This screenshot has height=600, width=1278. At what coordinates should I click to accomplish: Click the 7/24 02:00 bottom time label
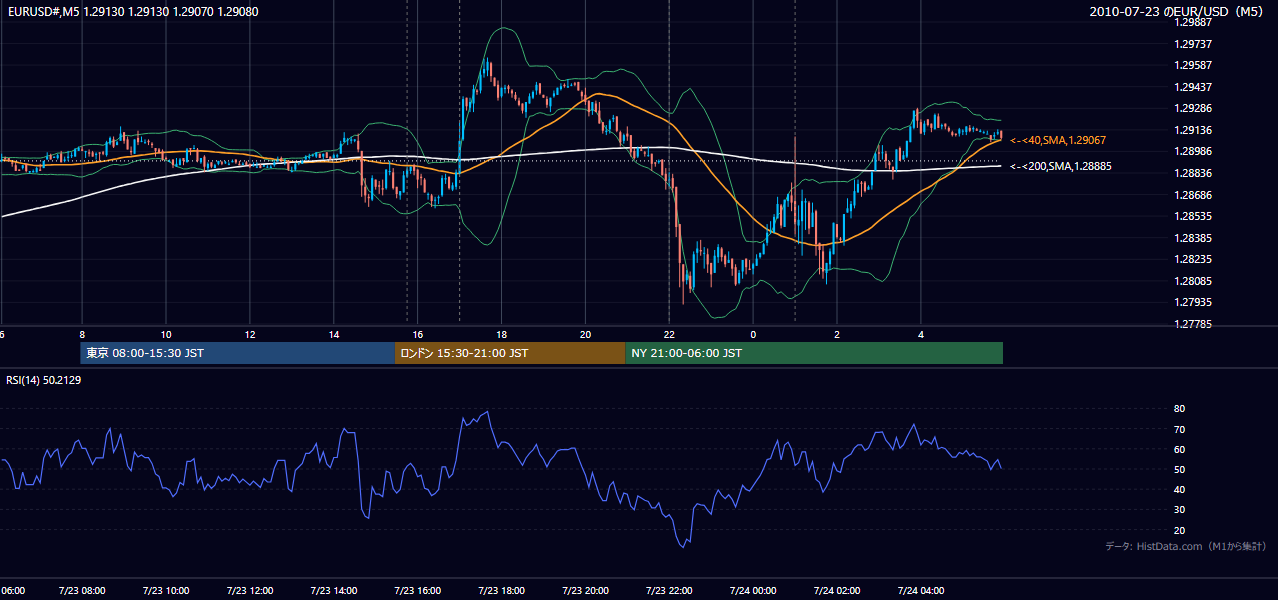click(838, 591)
